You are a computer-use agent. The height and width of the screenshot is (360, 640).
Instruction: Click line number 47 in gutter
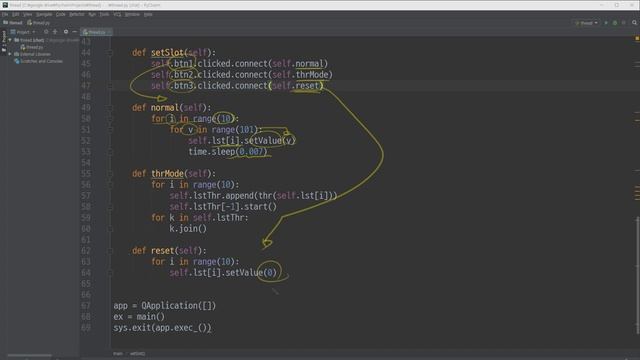tap(86, 86)
